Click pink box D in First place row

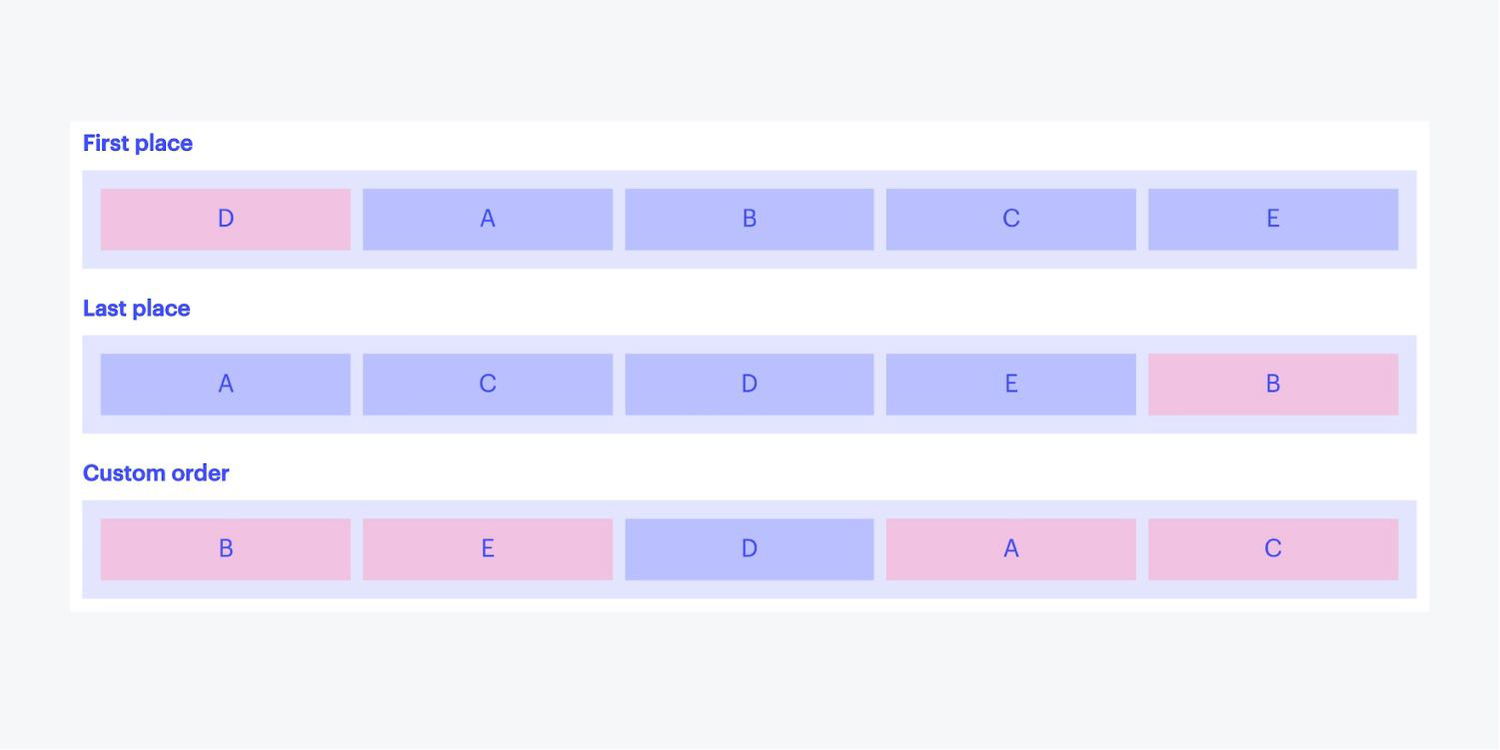pyautogui.click(x=225, y=219)
